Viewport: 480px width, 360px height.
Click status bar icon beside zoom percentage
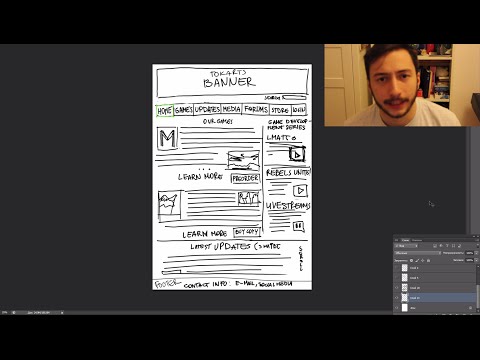14,312
